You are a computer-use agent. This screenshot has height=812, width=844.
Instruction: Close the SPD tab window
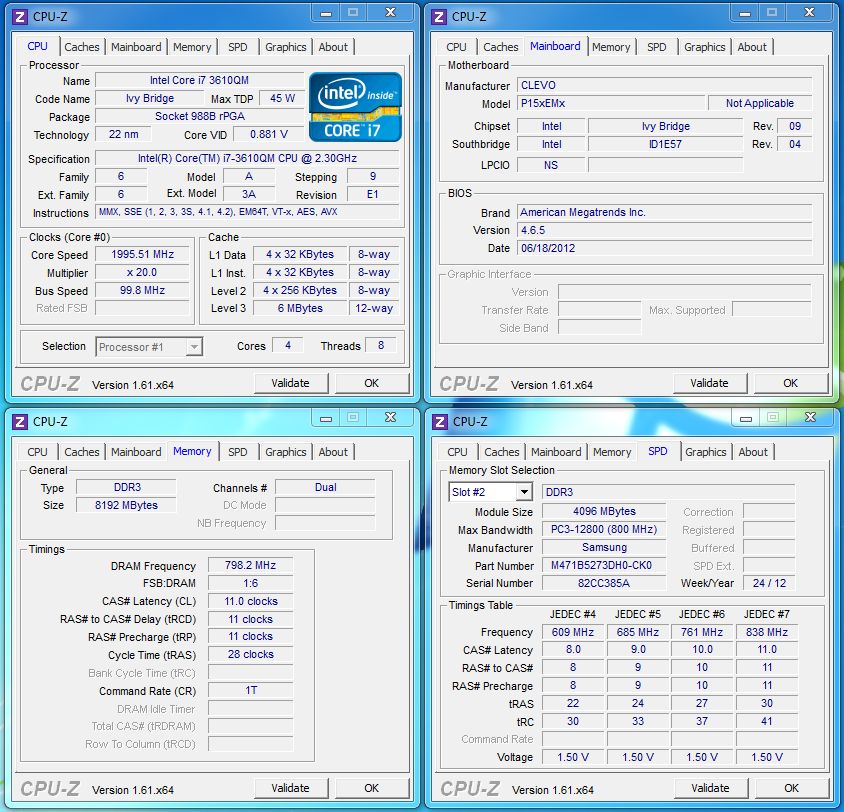coord(810,418)
